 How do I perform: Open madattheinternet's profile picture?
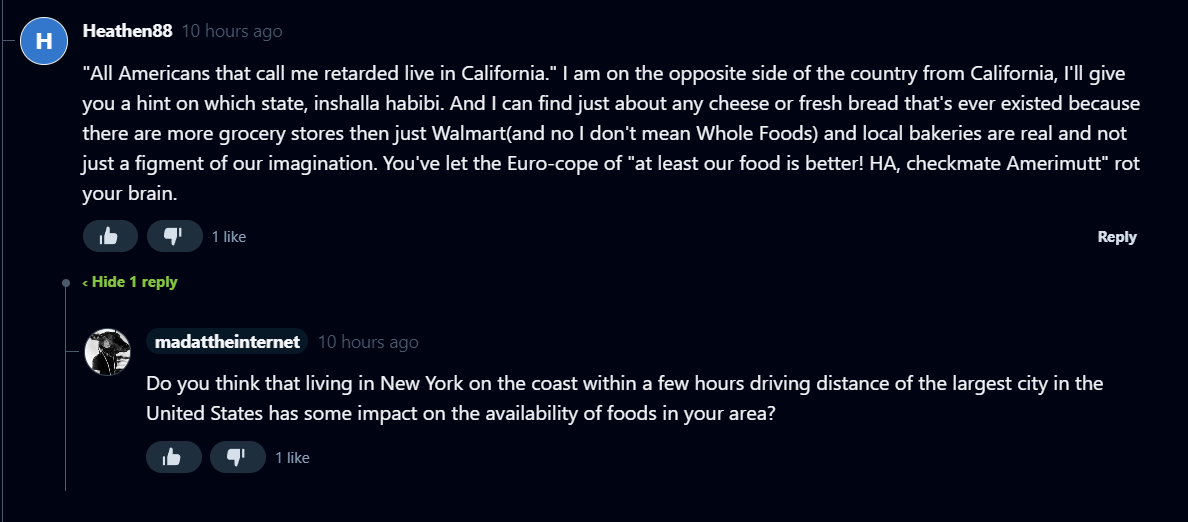[108, 352]
